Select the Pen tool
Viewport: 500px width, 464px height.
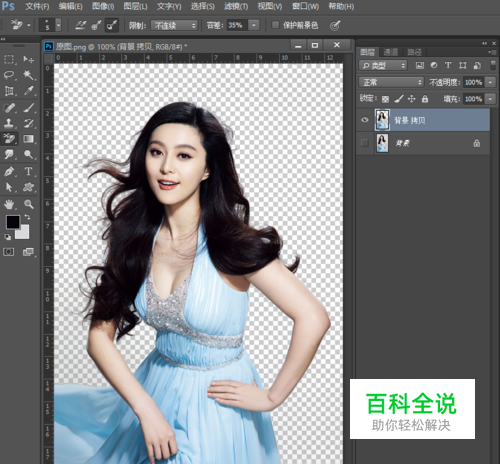(9, 171)
